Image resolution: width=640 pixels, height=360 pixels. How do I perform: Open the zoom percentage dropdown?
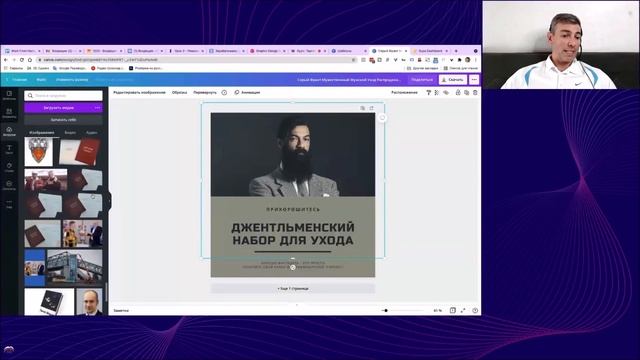pos(438,311)
